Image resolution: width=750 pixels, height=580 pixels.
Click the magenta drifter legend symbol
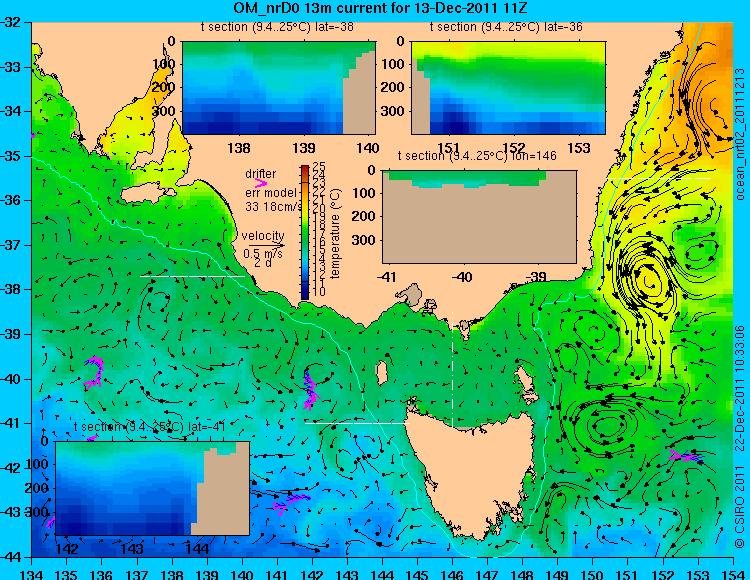pos(261,183)
